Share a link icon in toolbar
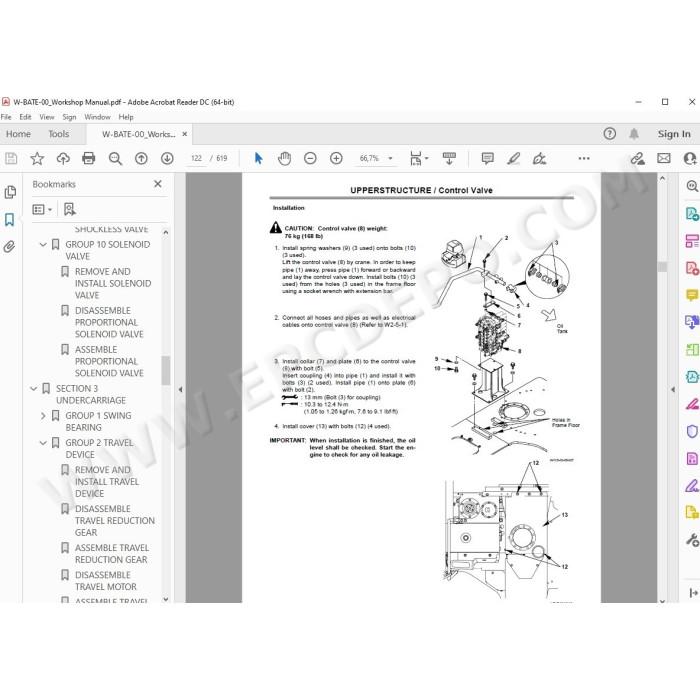Viewport: 700px width, 700px height. (637, 158)
